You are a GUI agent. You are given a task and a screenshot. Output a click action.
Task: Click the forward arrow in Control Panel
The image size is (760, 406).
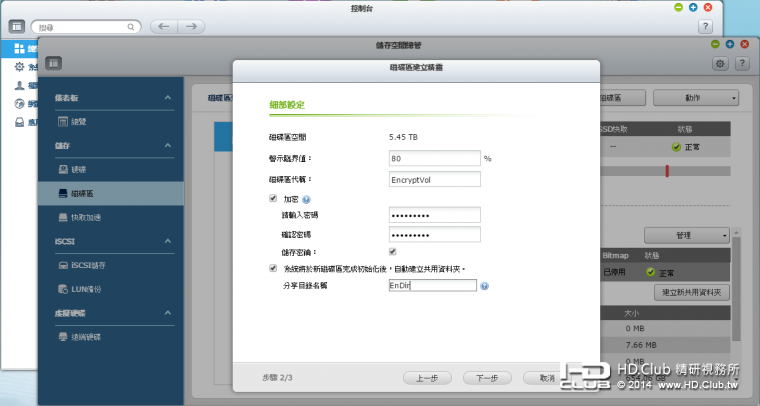tap(191, 27)
